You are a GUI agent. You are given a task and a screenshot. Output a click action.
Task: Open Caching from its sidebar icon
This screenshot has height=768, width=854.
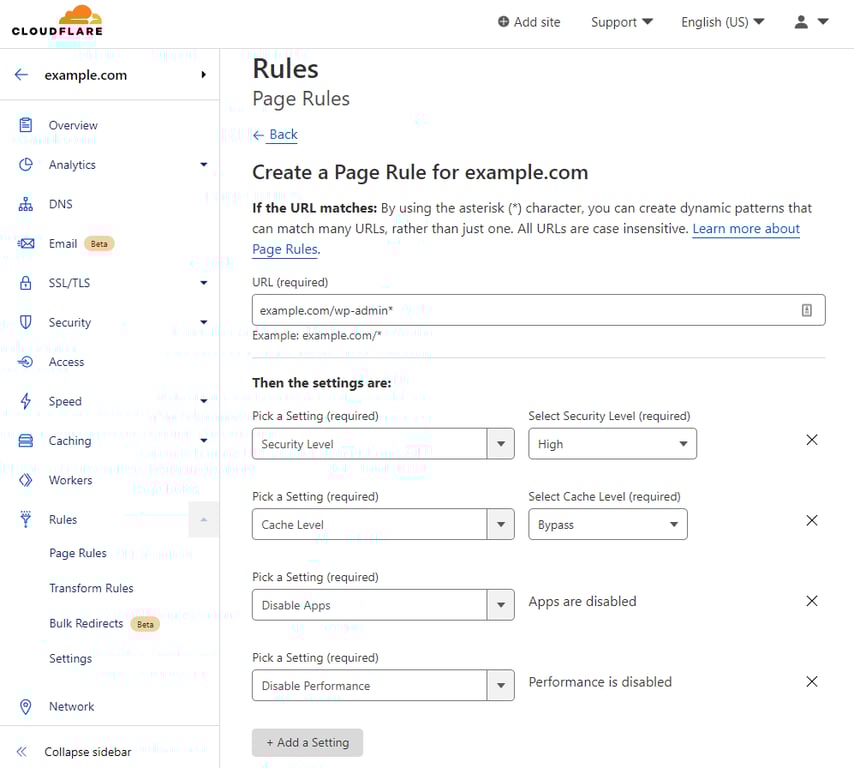pyautogui.click(x=27, y=441)
